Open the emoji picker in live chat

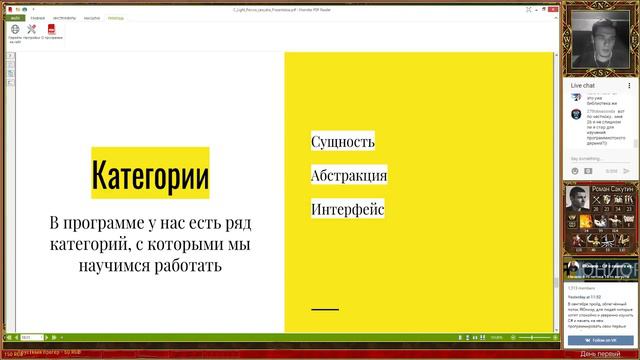pos(575,171)
